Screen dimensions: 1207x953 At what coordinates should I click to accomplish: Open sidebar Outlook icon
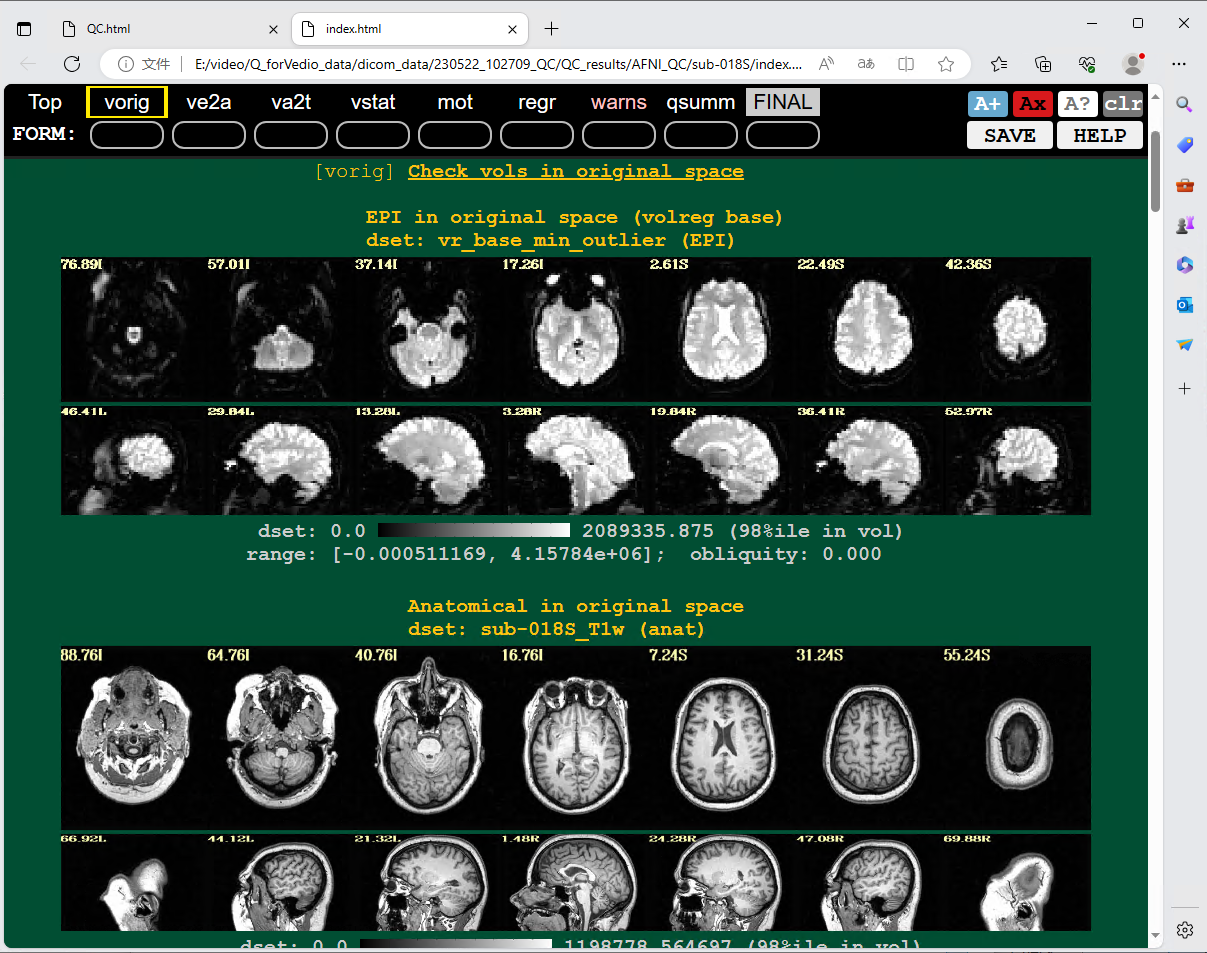[x=1185, y=305]
